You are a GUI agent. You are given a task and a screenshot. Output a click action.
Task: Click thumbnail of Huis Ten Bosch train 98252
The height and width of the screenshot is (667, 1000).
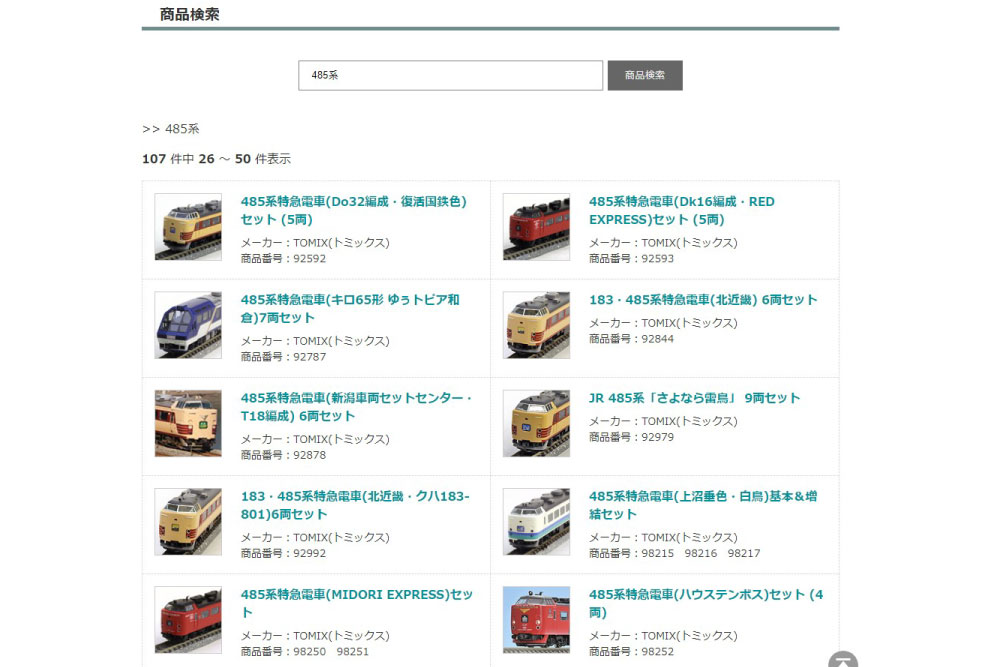point(536,620)
